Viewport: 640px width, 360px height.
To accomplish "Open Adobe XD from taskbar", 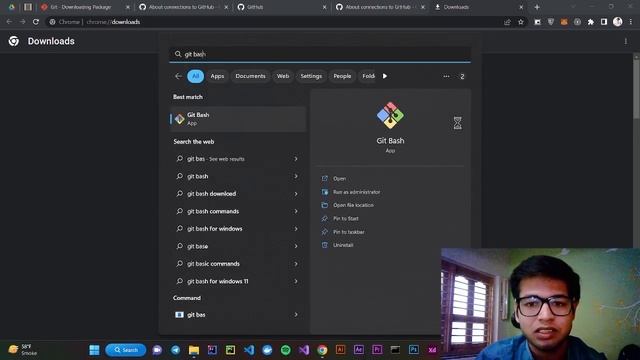I will 432,349.
